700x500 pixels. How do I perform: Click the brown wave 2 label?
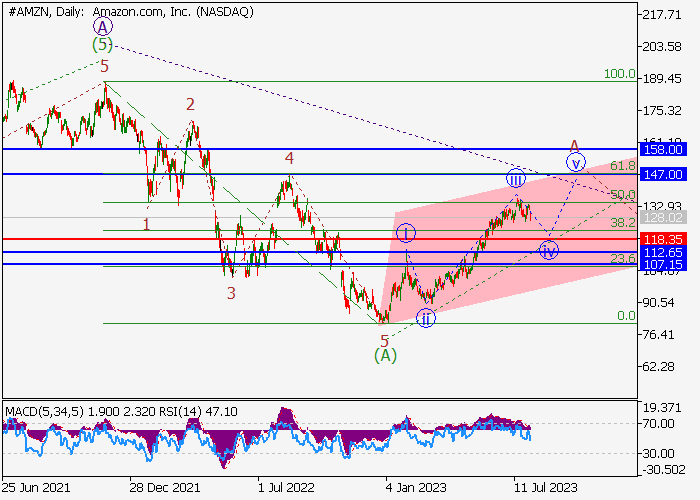point(191,104)
